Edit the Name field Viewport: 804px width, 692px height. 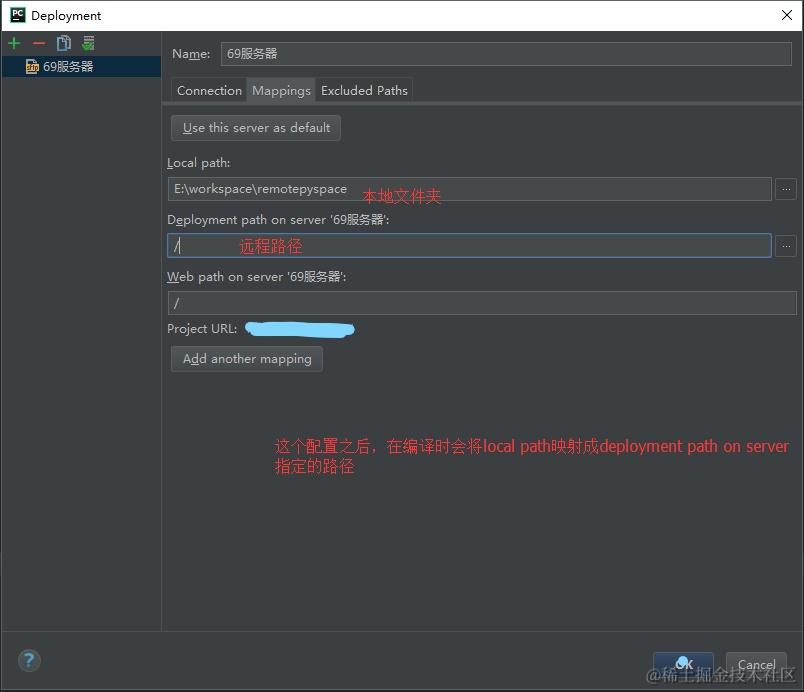[506, 54]
